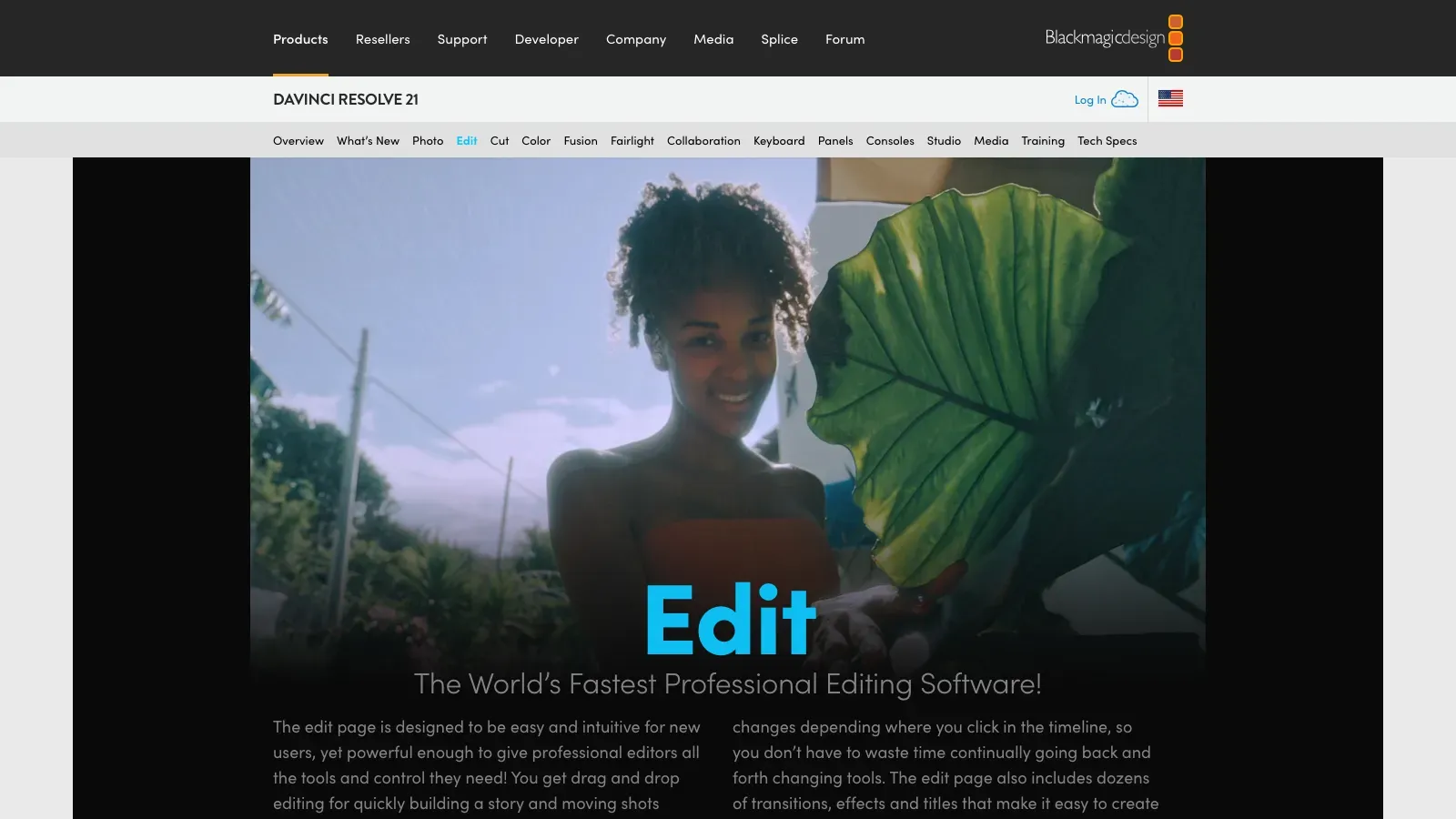Switch to the Training tab
The image size is (1456, 819).
pyautogui.click(x=1043, y=141)
